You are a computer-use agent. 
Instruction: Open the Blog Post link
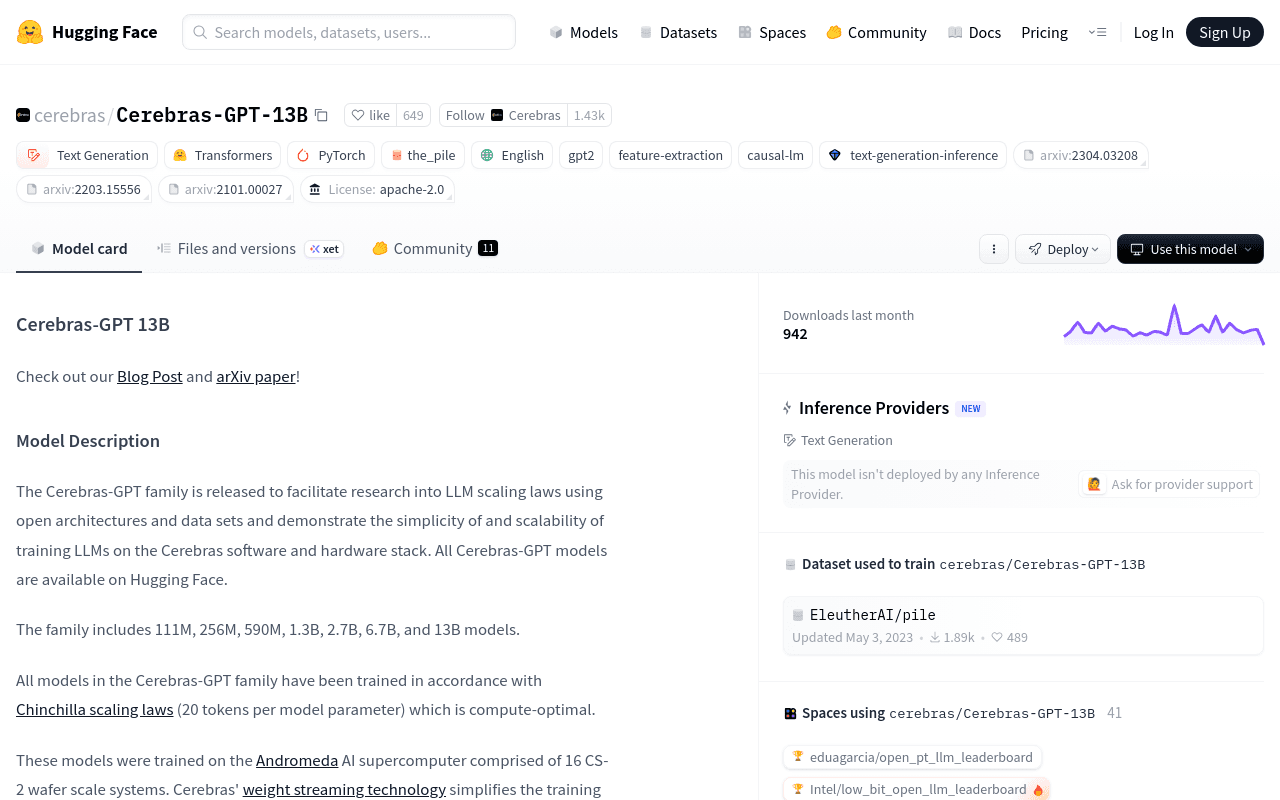(150, 376)
